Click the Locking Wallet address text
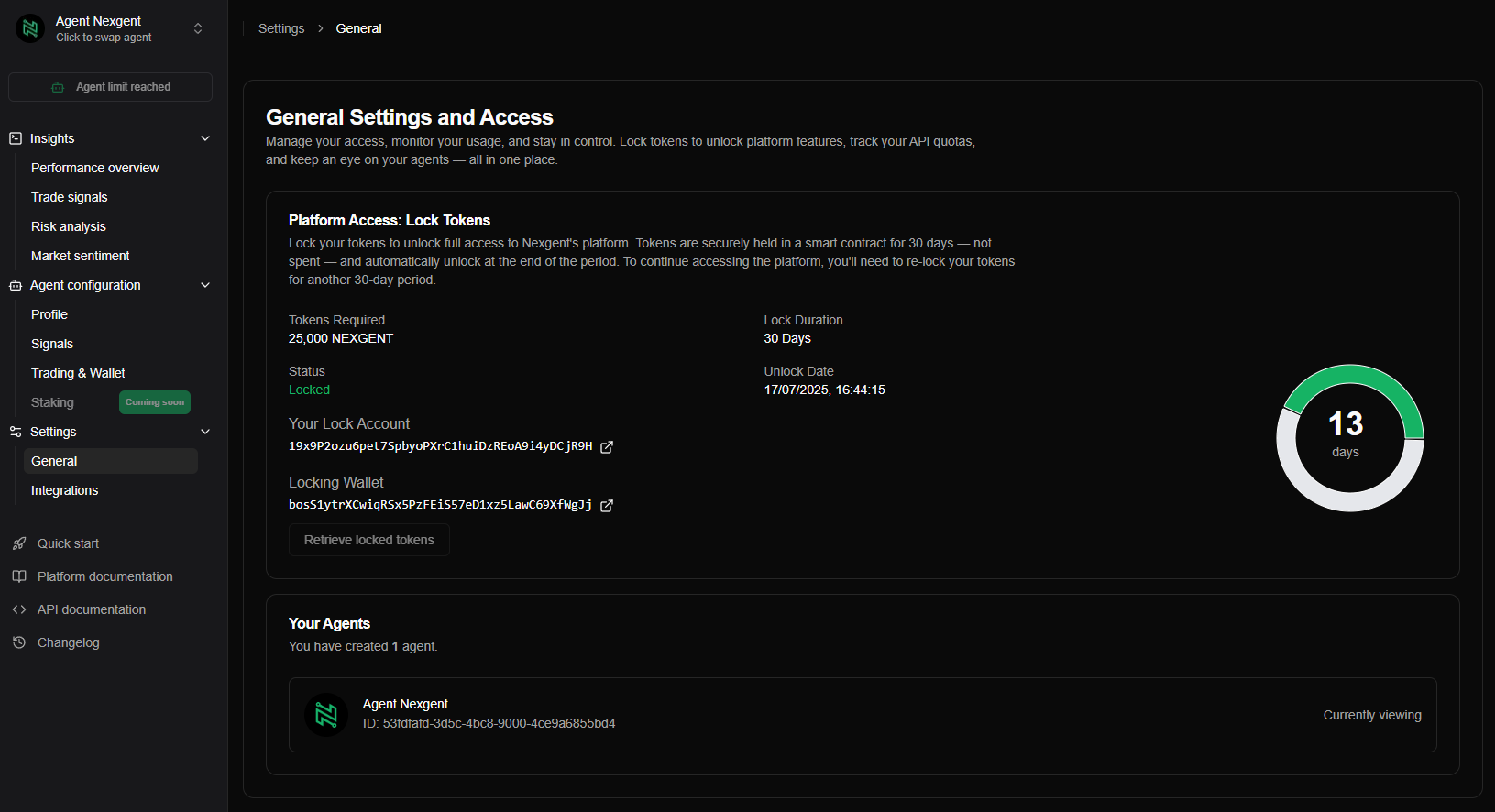The width and height of the screenshot is (1495, 812). (x=440, y=505)
